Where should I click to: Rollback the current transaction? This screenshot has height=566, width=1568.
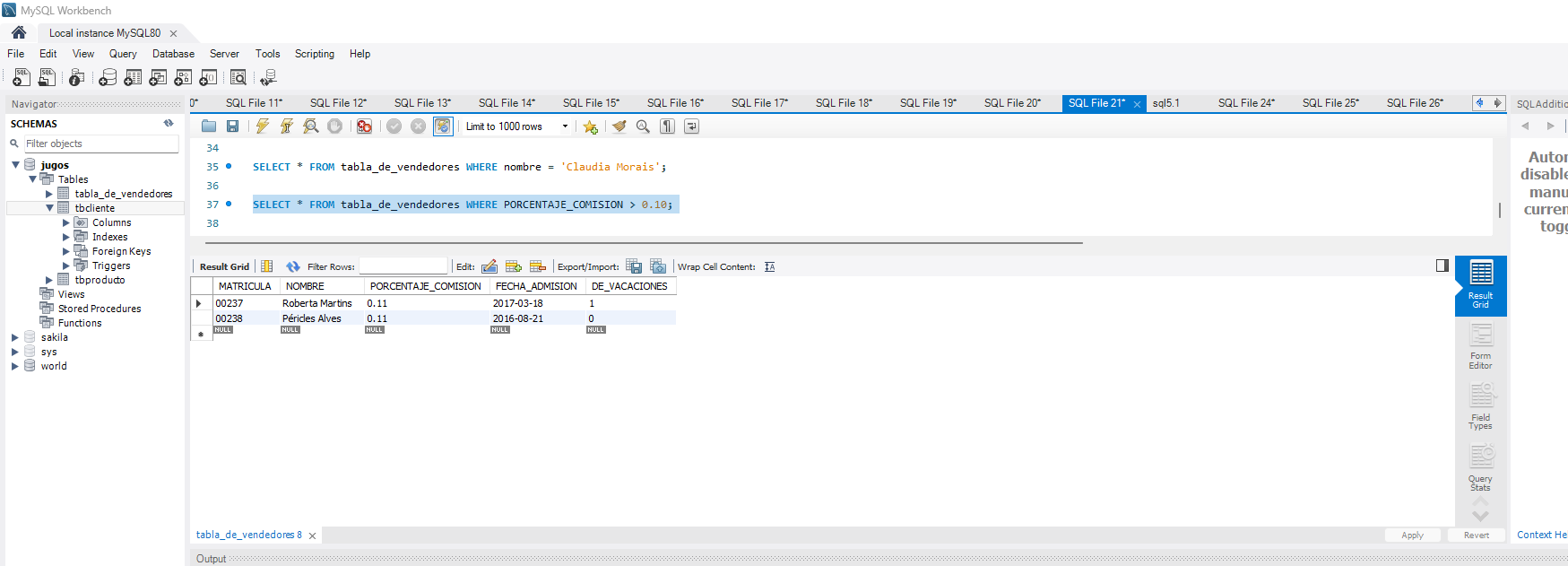418,126
